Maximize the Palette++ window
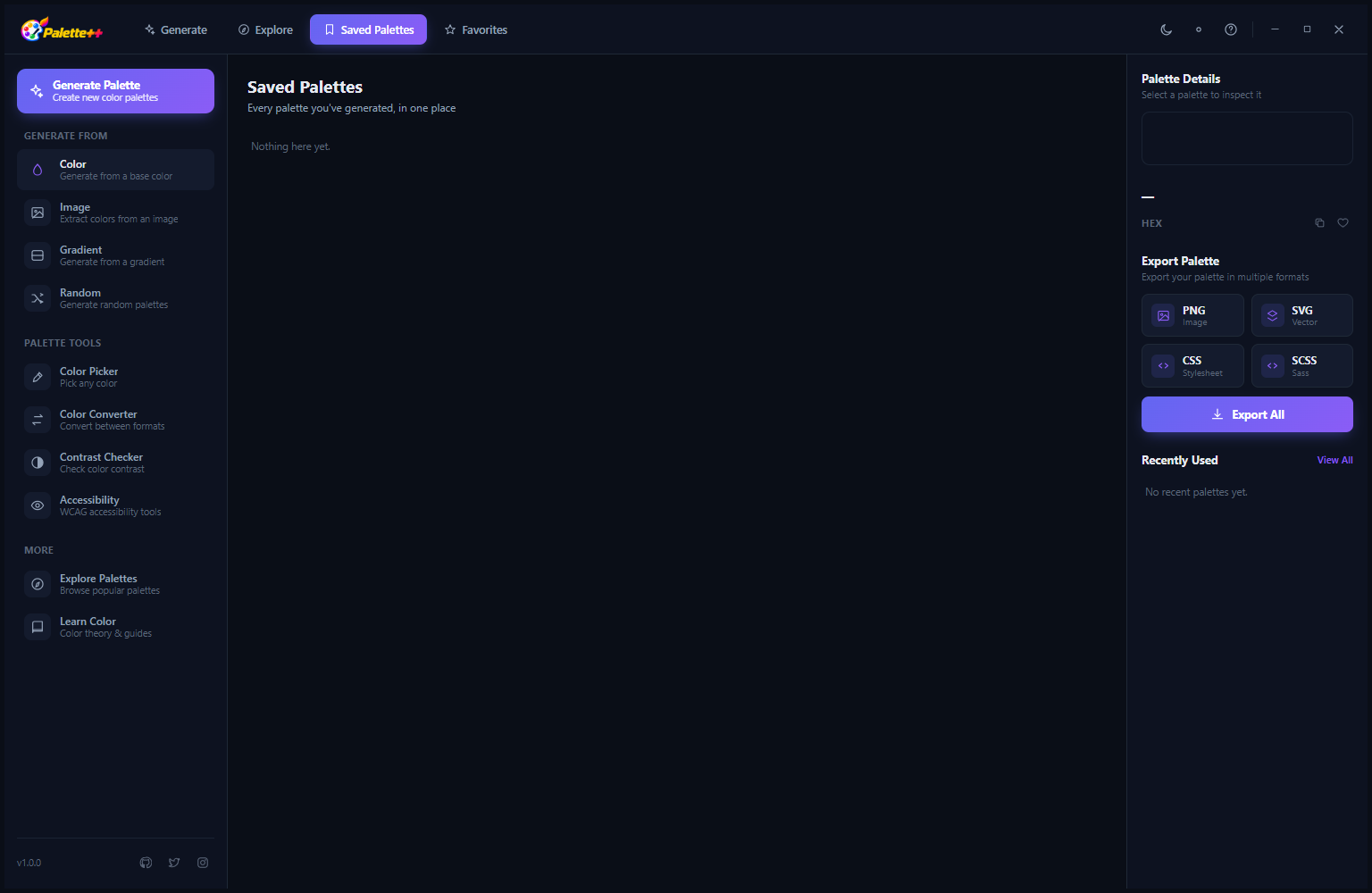1372x893 pixels. (x=1307, y=29)
